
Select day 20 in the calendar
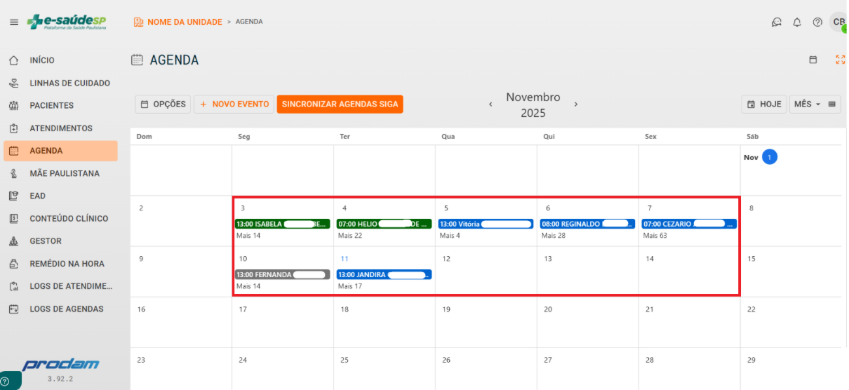(548, 309)
